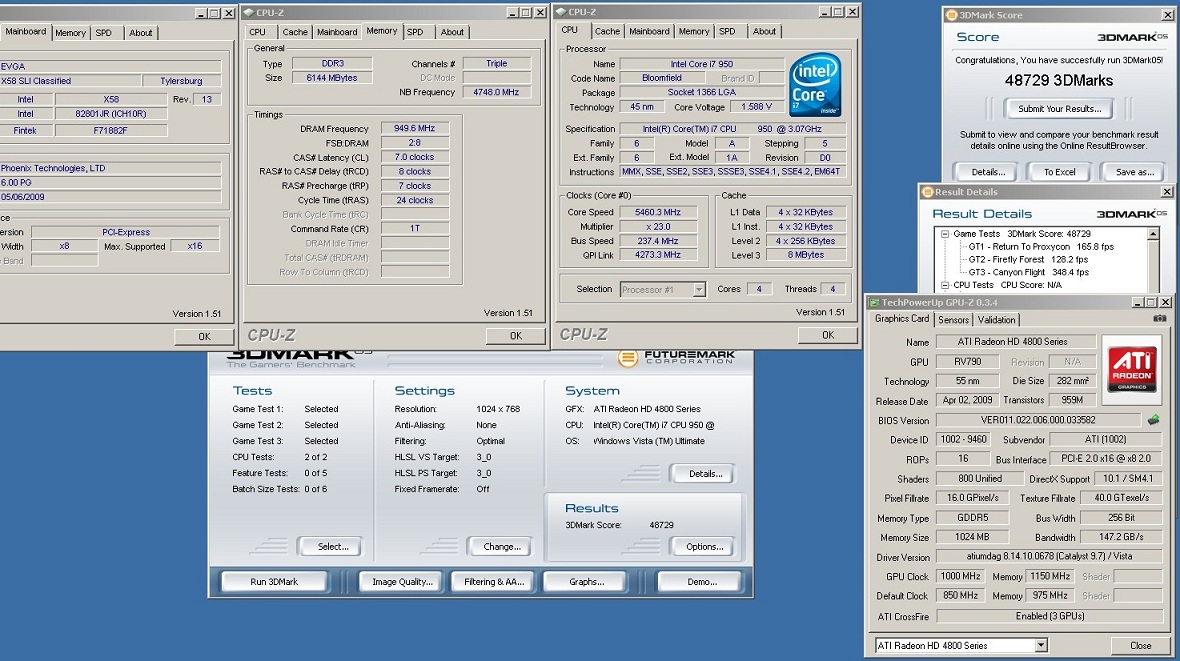Click the GPU-Z title bar icon
Viewport: 1180px width, 661px height.
pyautogui.click(x=874, y=302)
